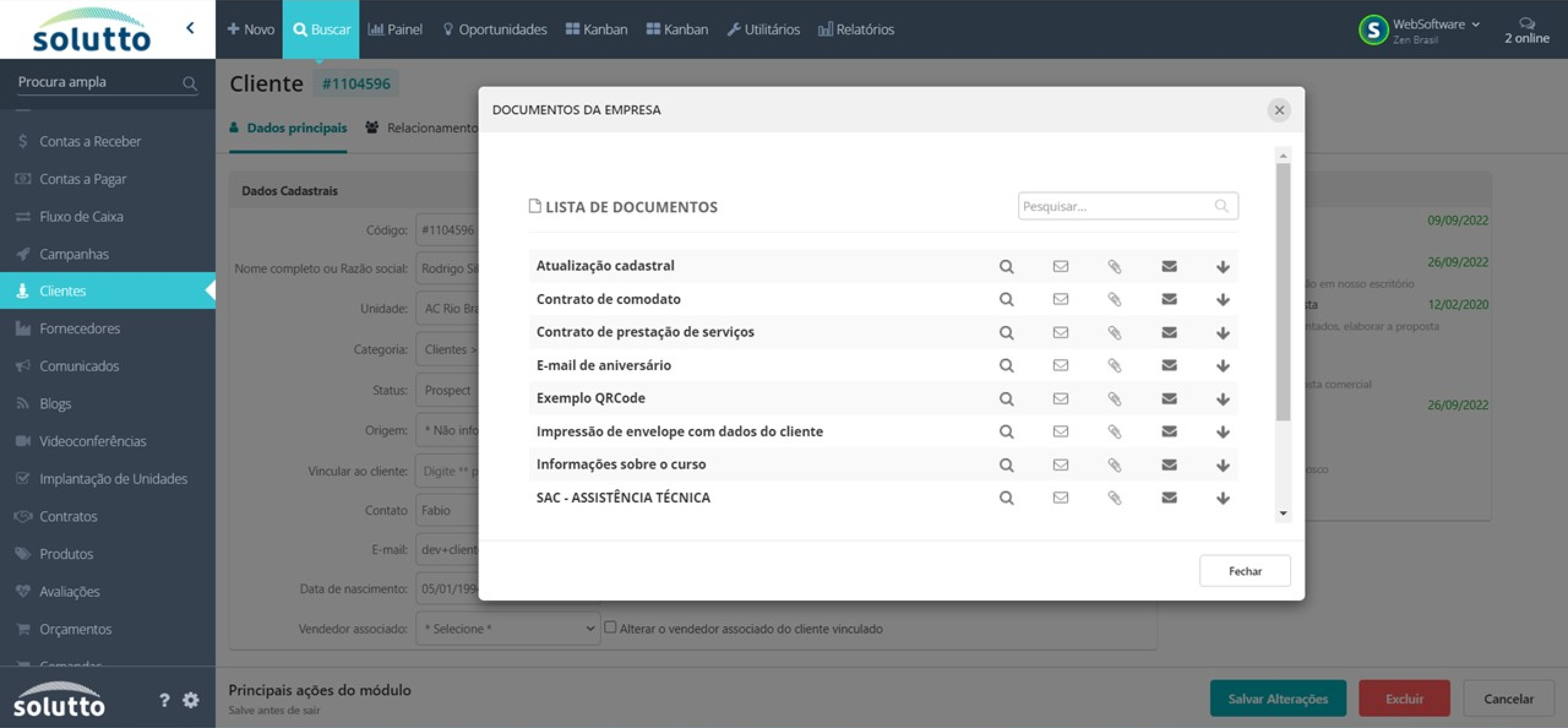
Task: Click the client code badge #1104596
Action: pyautogui.click(x=356, y=83)
